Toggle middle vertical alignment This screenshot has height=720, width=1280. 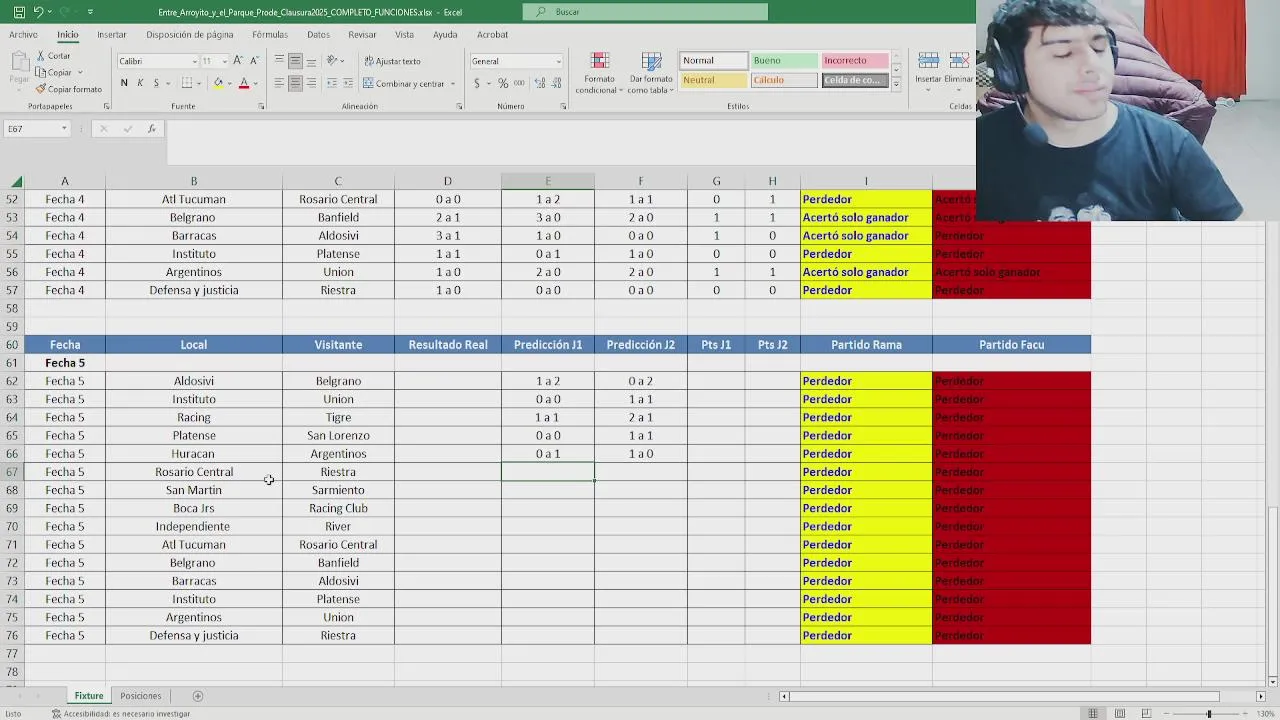click(295, 61)
